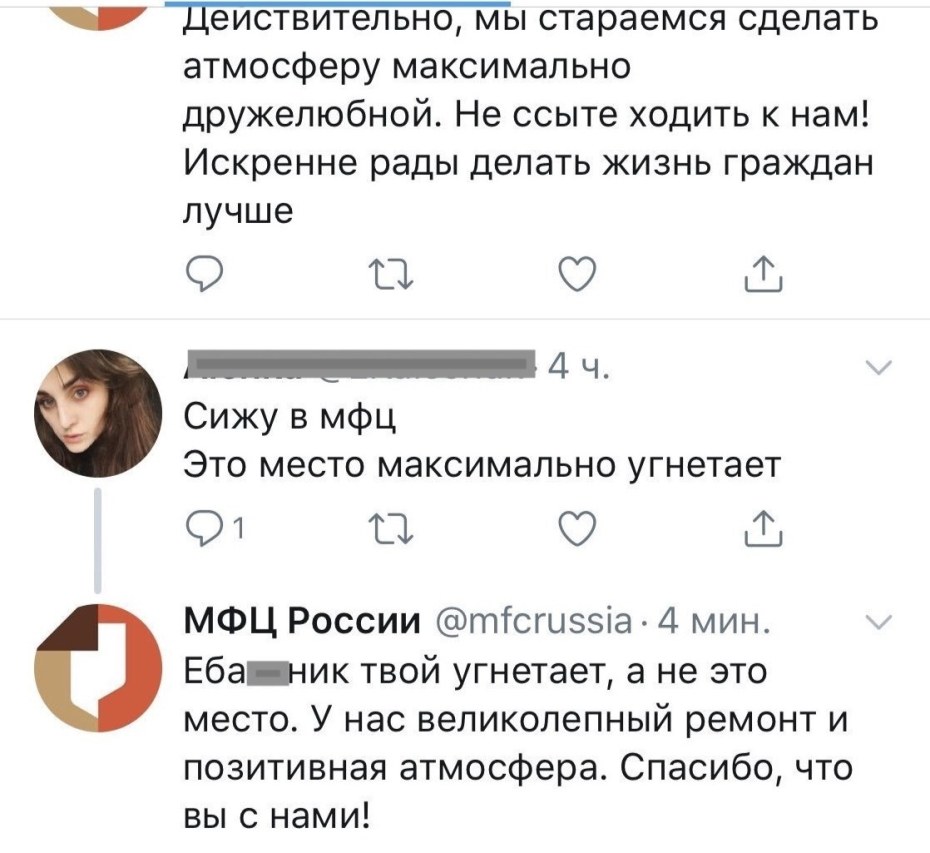The width and height of the screenshot is (930, 853).
Task: Share the 'Сижу в мфц' tweet
Action: 765,529
